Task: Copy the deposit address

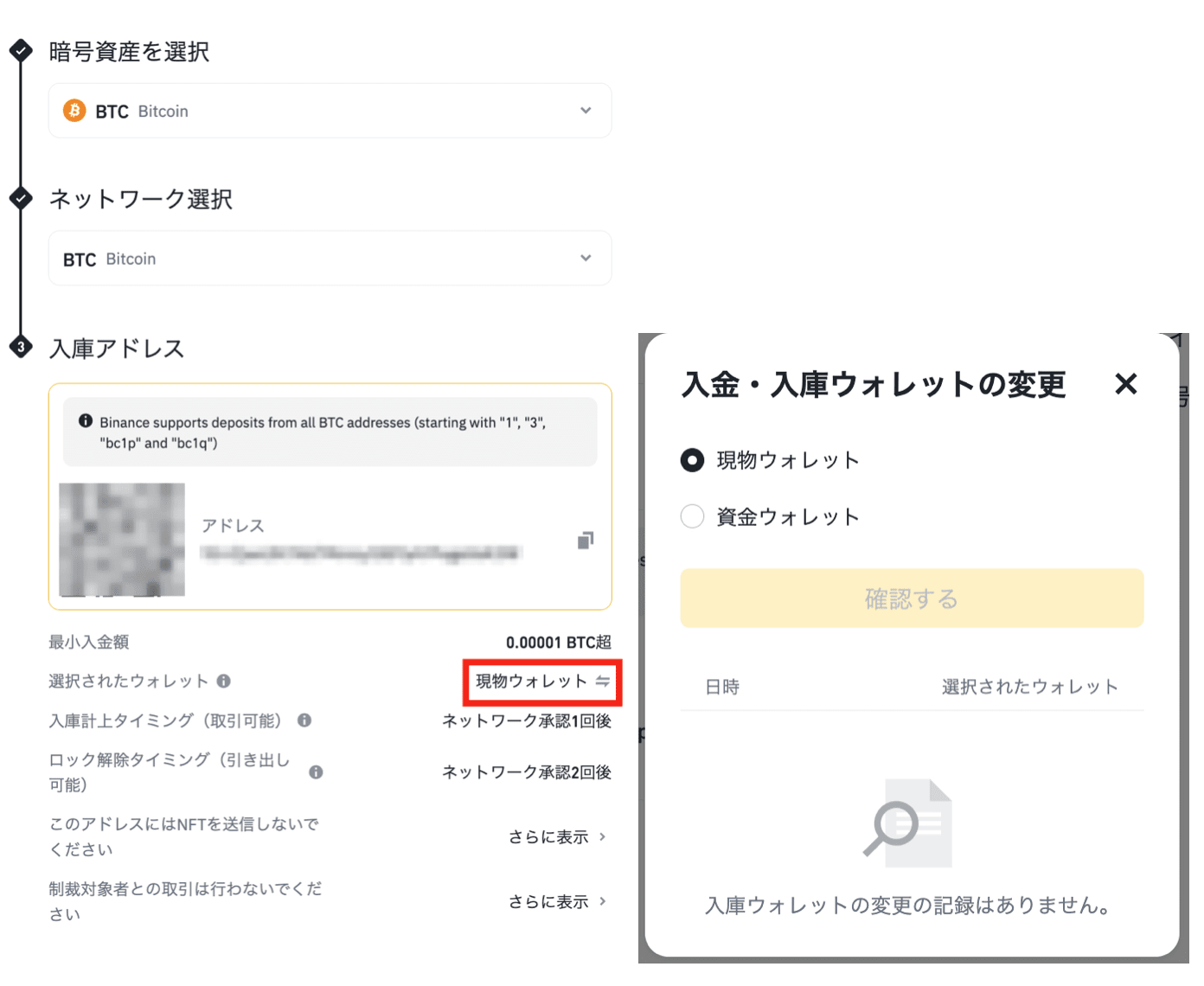Action: tap(586, 541)
